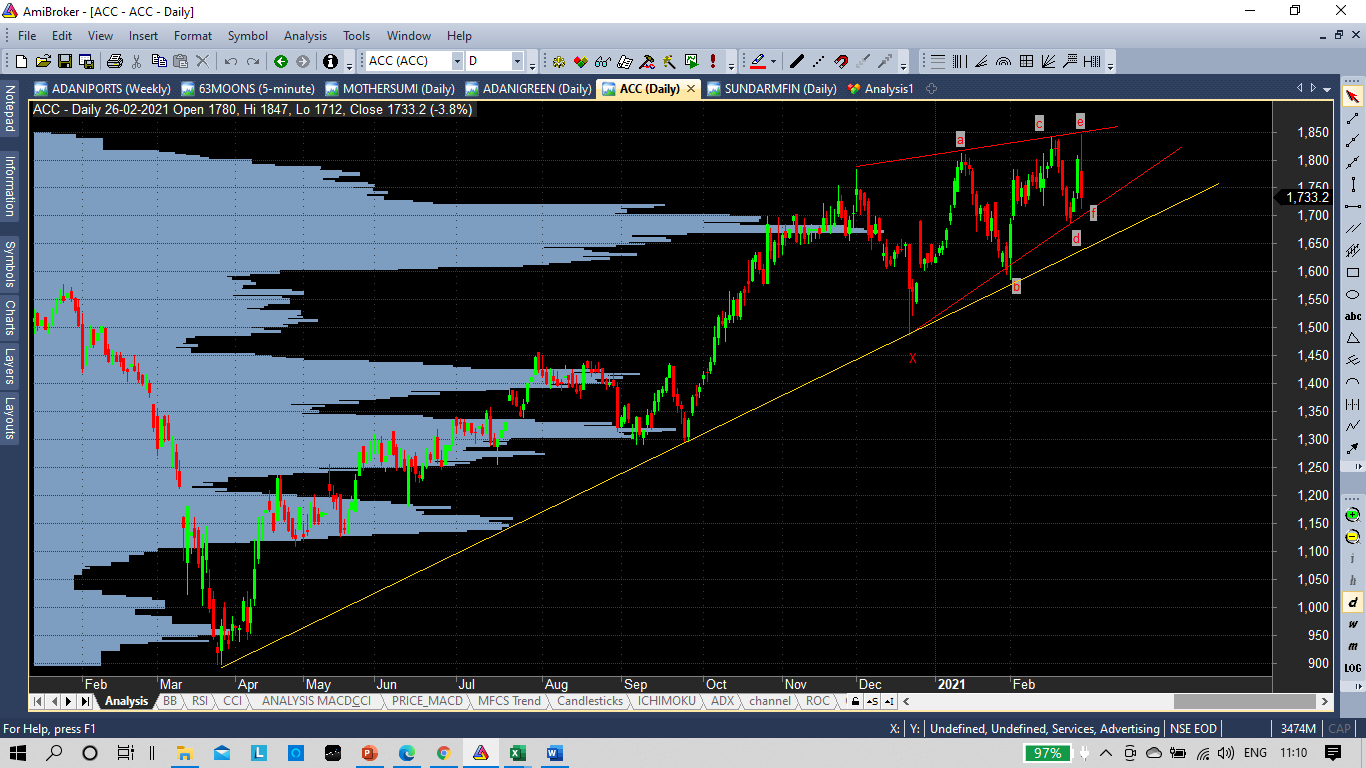The image size is (1366, 768).
Task: Select the arc drawing tool
Action: pos(1353,382)
